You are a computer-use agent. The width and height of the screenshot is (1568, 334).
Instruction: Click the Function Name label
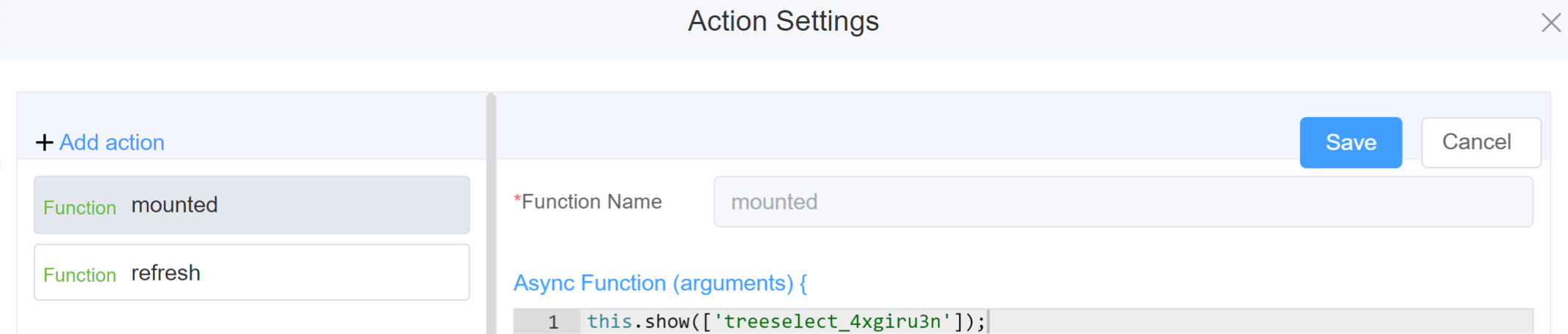tap(591, 201)
